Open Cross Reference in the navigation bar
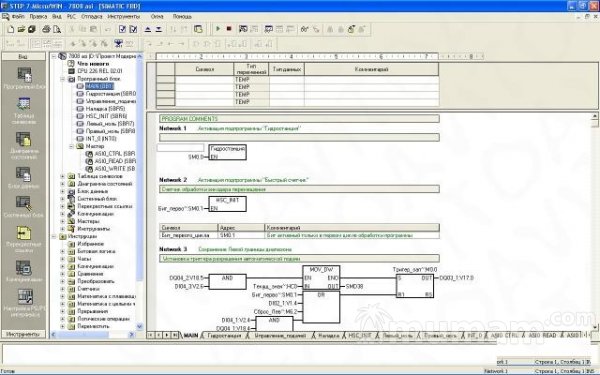600x375 pixels. click(x=24, y=240)
